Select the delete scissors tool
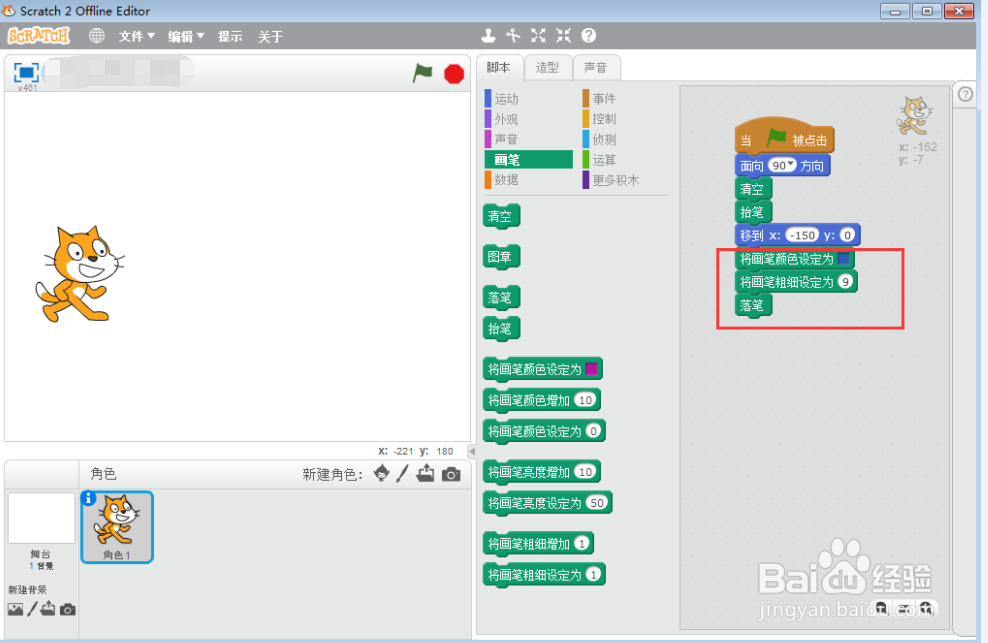 (514, 36)
